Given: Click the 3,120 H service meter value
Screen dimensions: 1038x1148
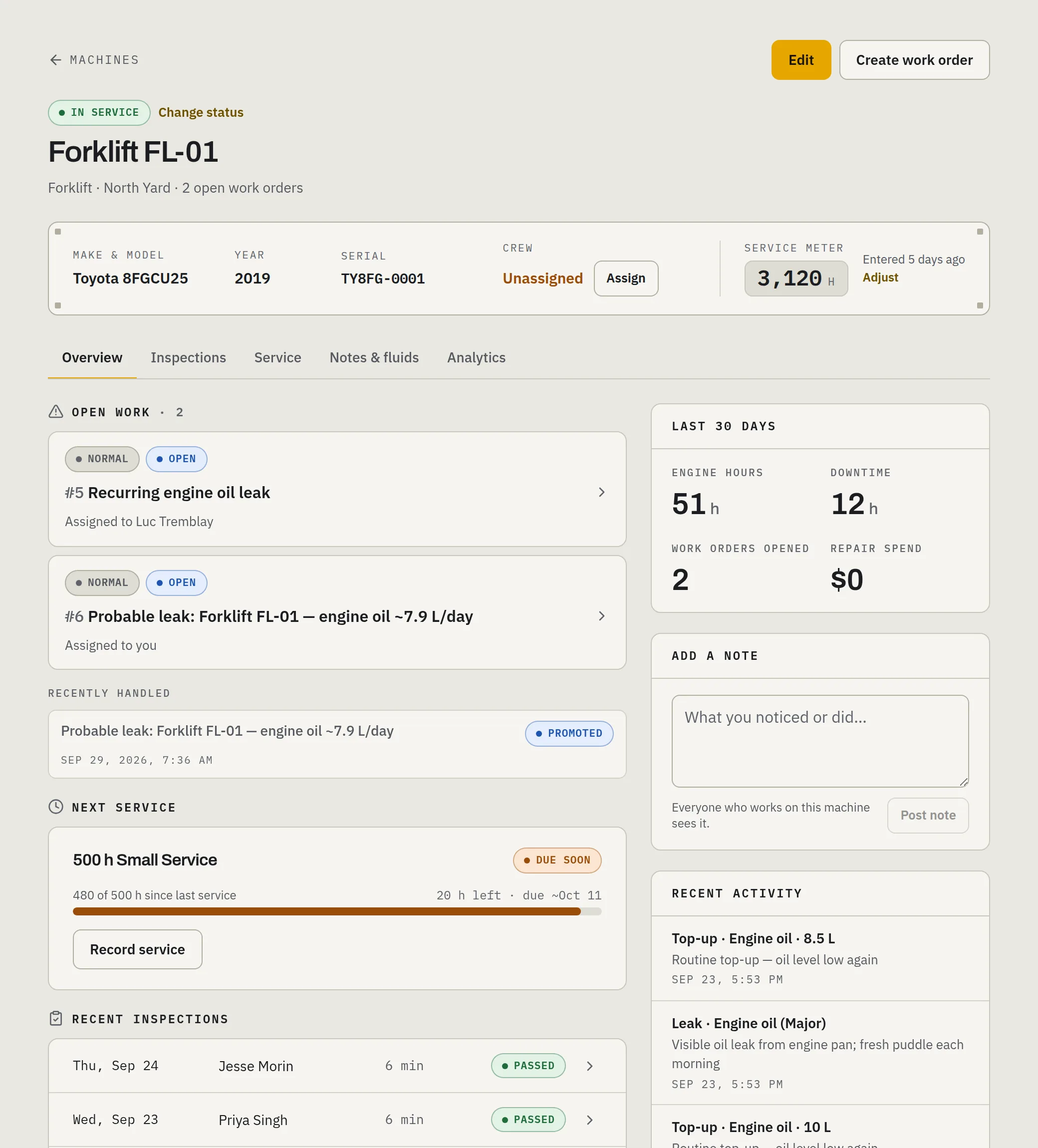Looking at the screenshot, I should point(795,279).
